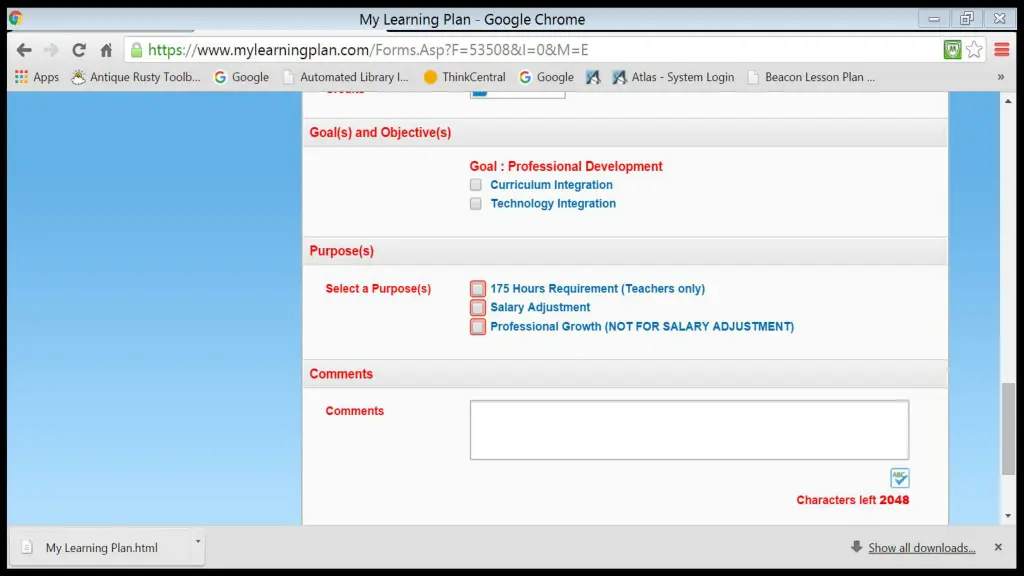Expand the bookmarks overflow chevron

coord(1000,77)
